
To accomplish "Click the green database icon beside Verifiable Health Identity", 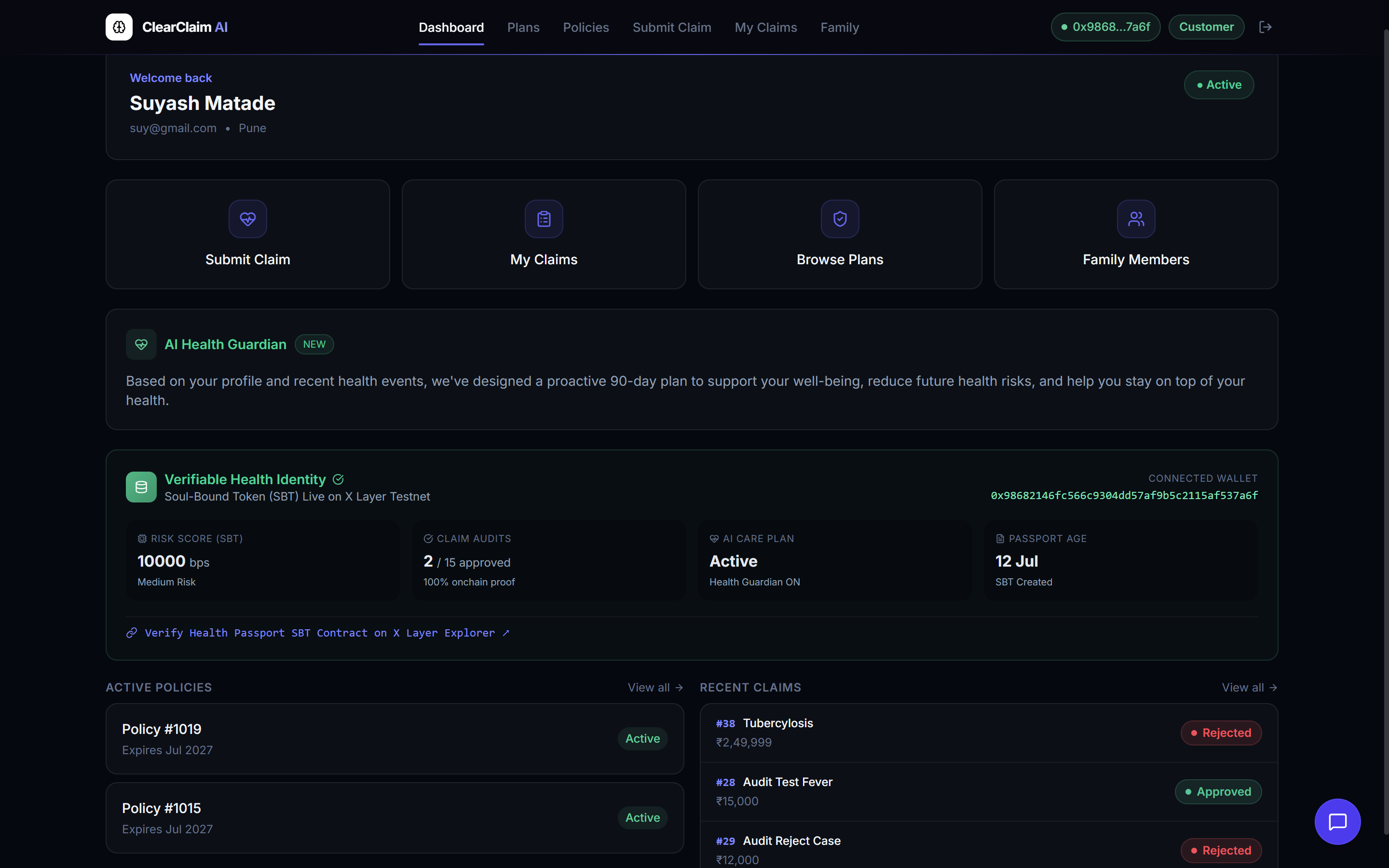I will pos(141,487).
